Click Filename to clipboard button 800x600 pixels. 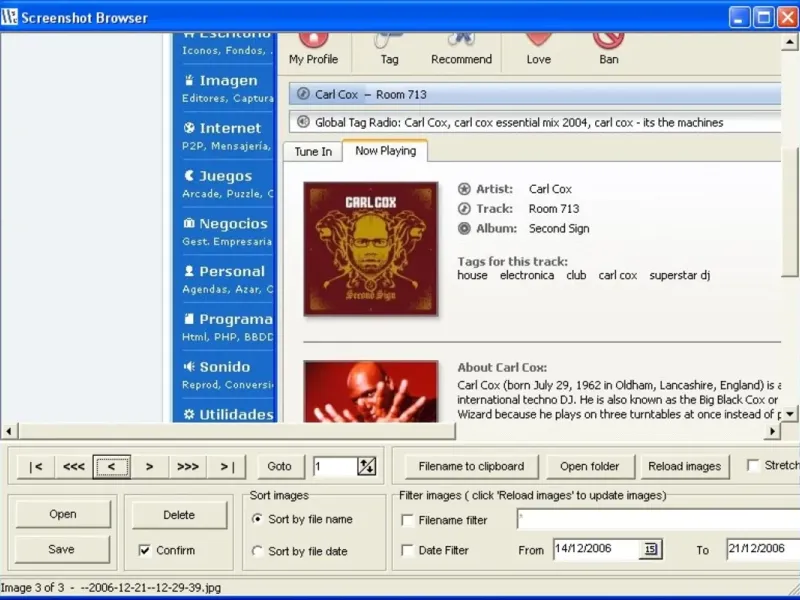(471, 466)
